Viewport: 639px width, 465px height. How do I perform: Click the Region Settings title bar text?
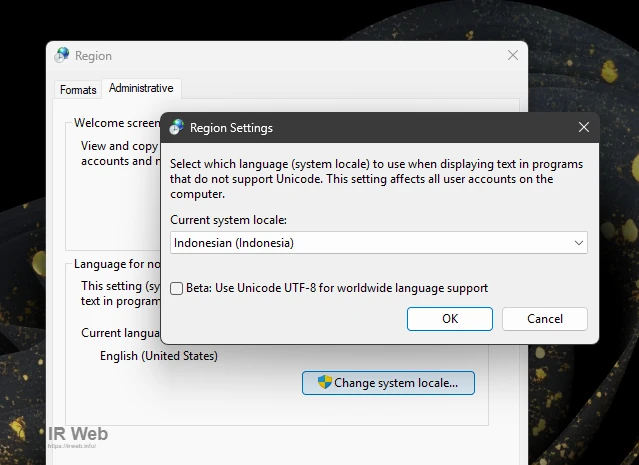coord(231,128)
